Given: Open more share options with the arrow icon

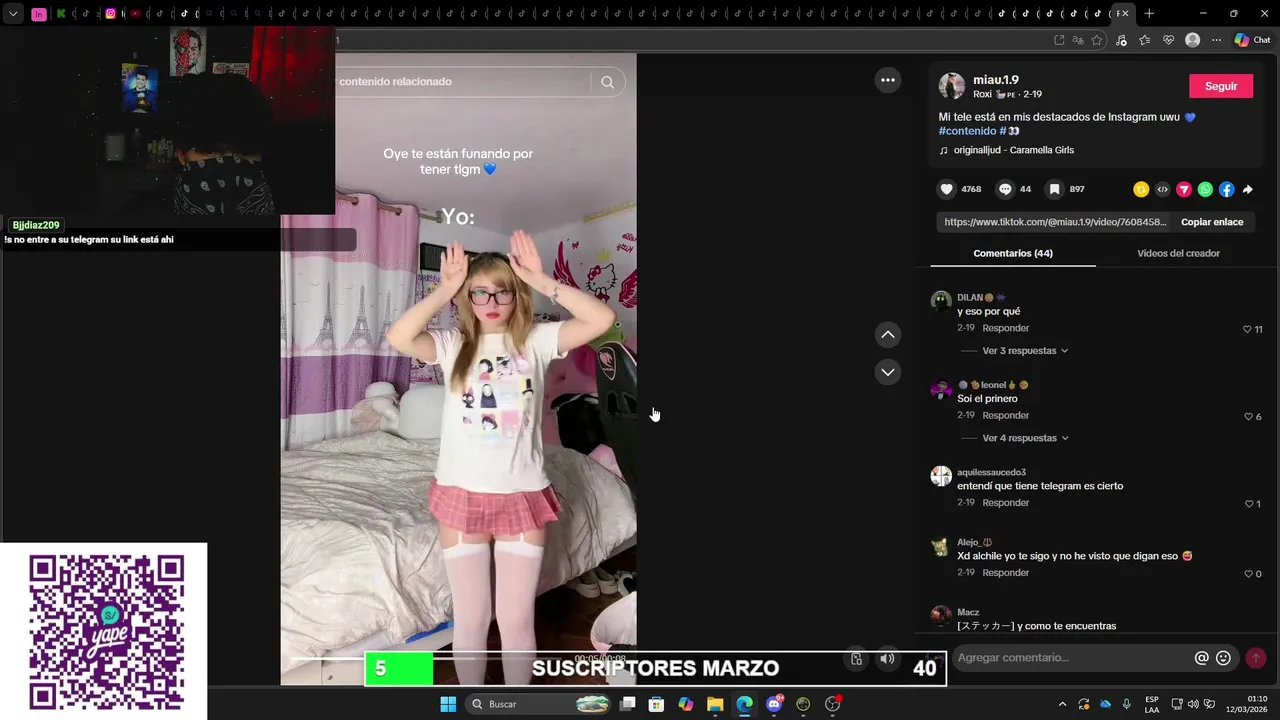Looking at the screenshot, I should [x=1248, y=189].
